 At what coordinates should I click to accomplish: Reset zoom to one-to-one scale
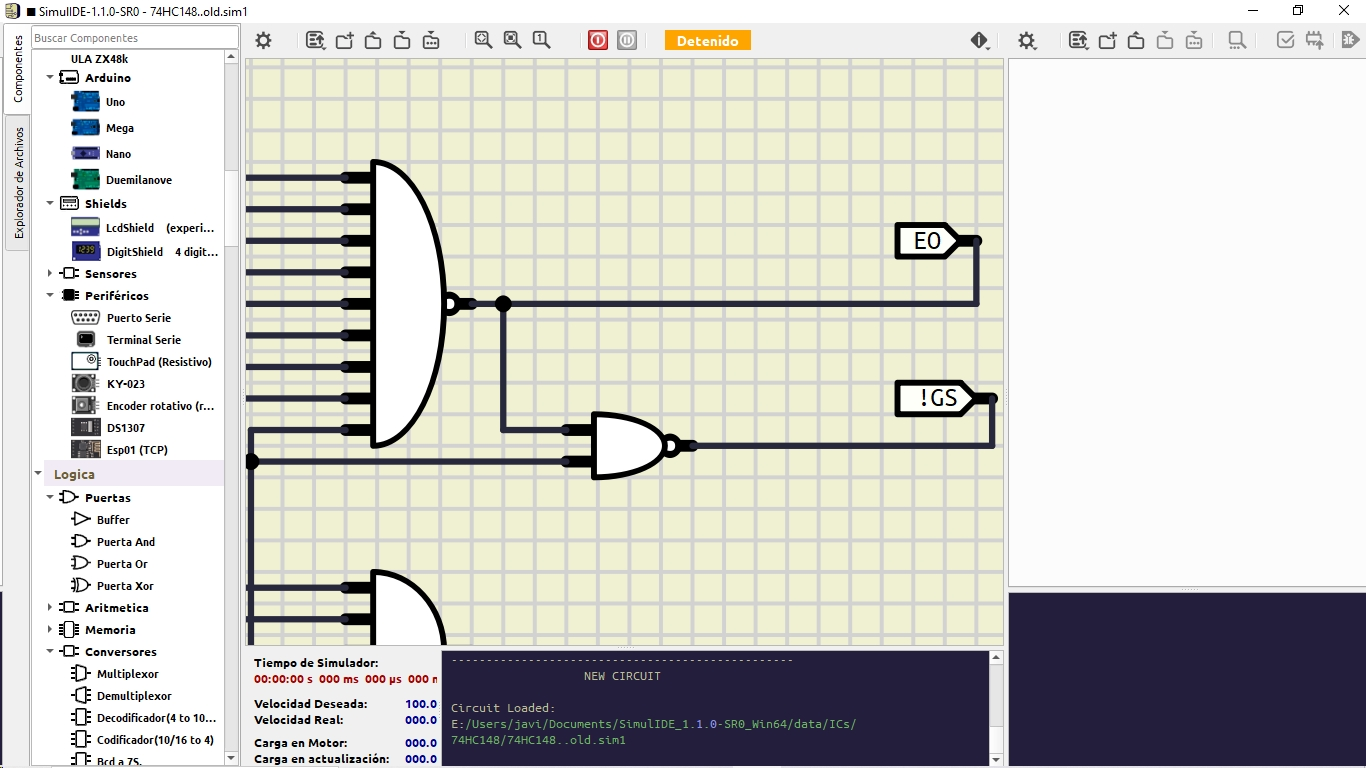tap(541, 40)
